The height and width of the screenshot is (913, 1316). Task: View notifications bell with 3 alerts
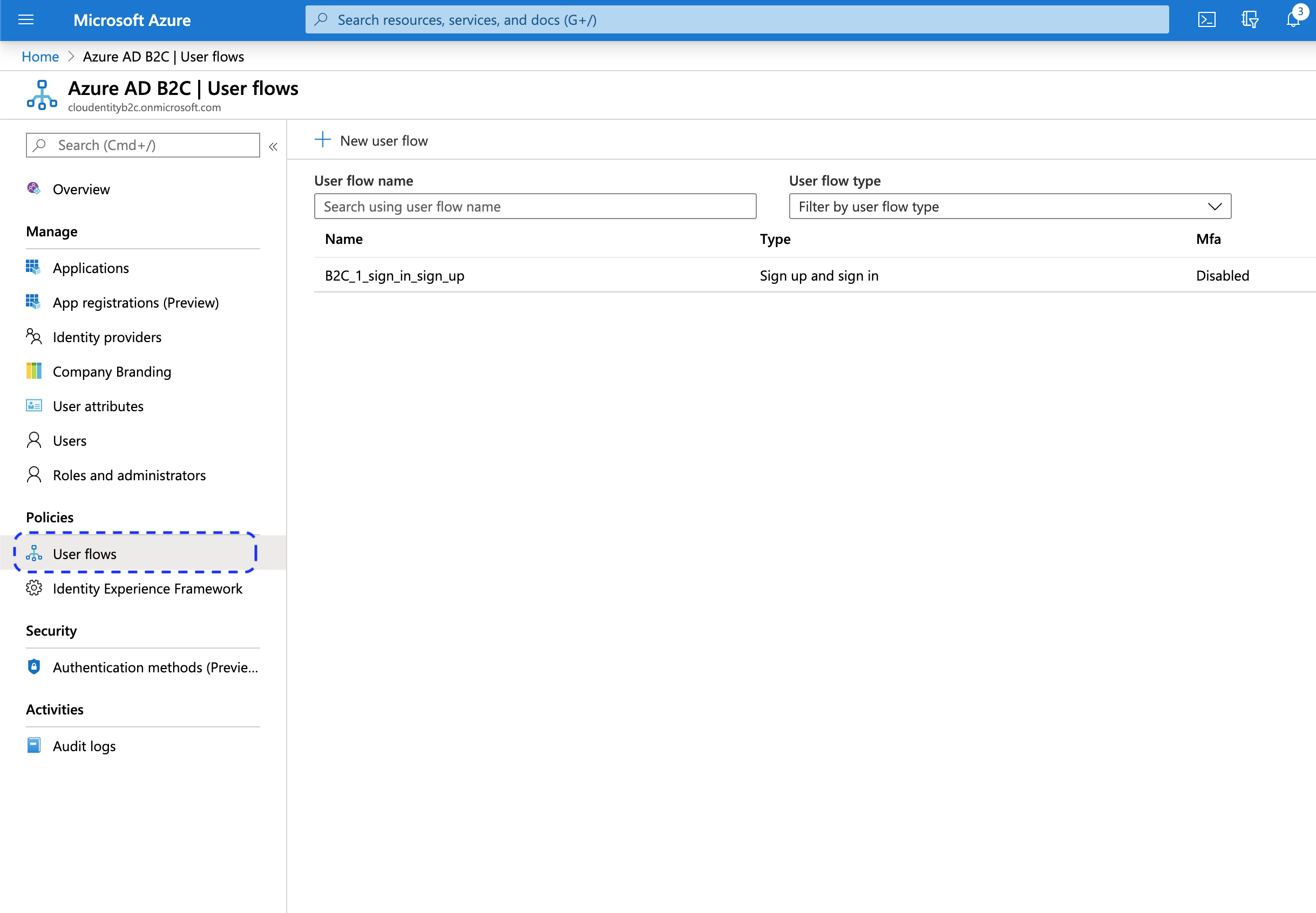(x=1294, y=18)
